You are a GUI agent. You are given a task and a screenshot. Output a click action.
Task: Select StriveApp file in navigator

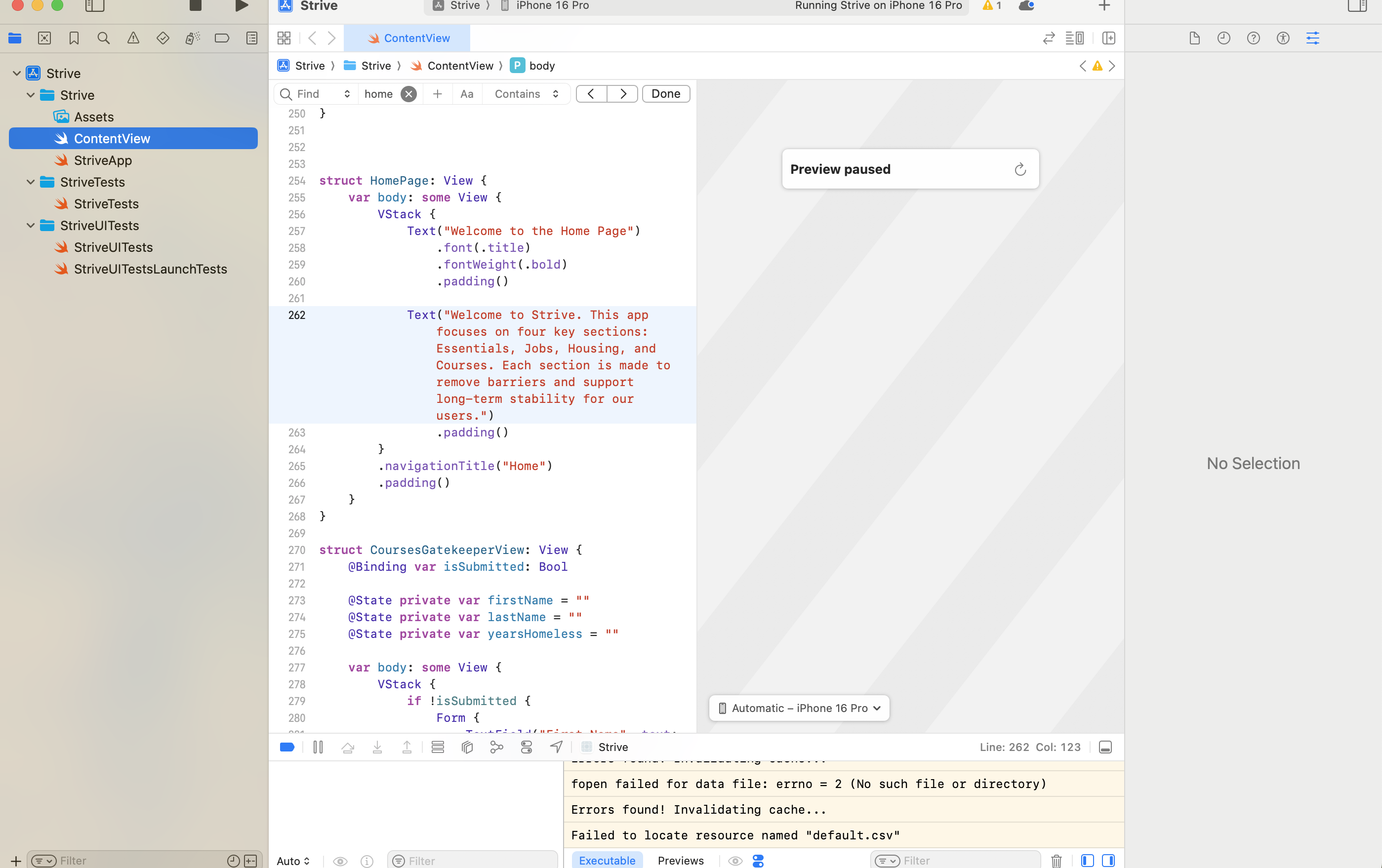(103, 160)
